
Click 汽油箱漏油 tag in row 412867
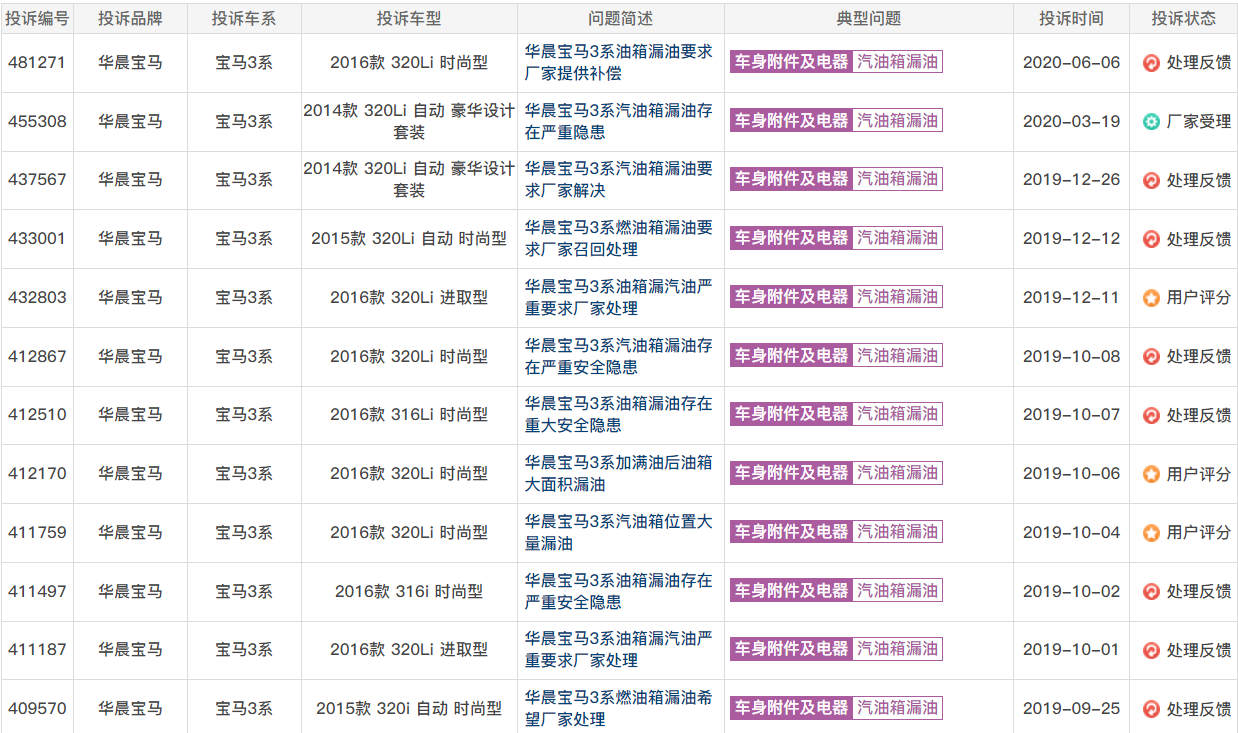click(x=897, y=356)
